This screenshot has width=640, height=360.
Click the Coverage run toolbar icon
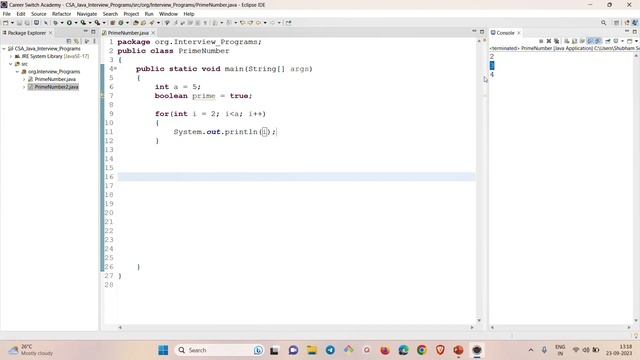click(83, 23)
